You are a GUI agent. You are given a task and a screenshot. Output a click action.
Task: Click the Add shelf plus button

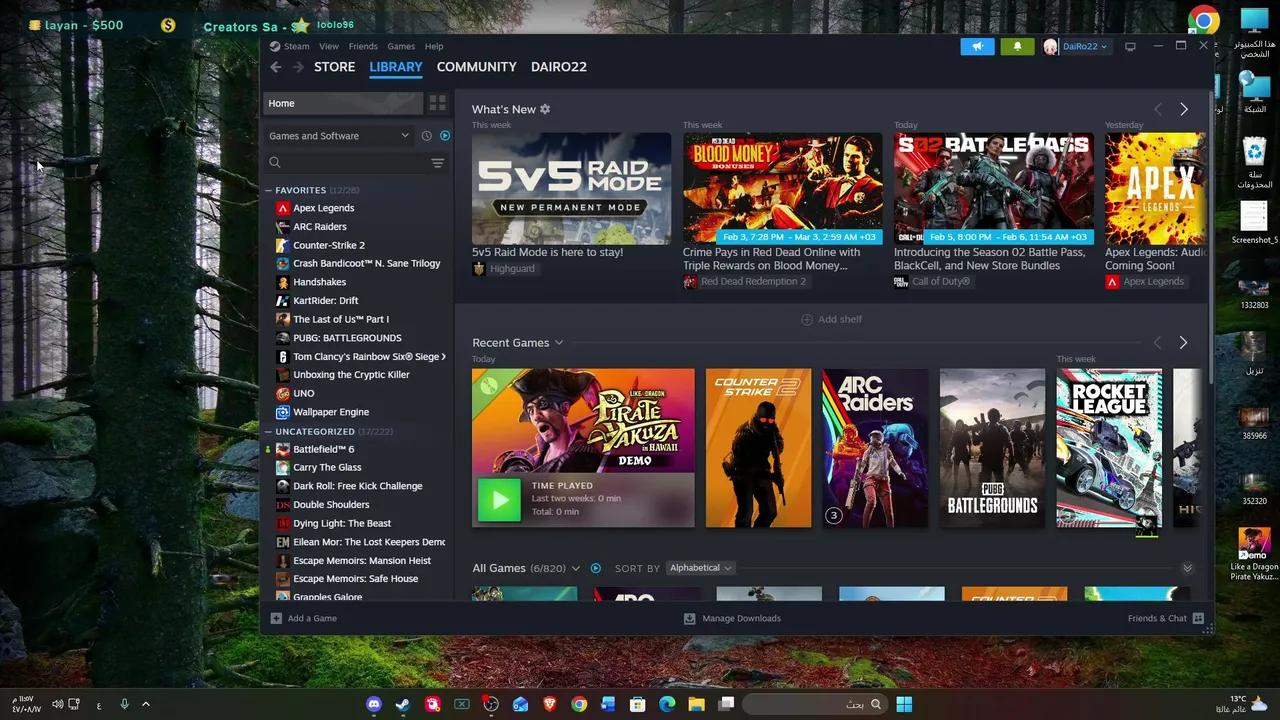click(x=831, y=319)
